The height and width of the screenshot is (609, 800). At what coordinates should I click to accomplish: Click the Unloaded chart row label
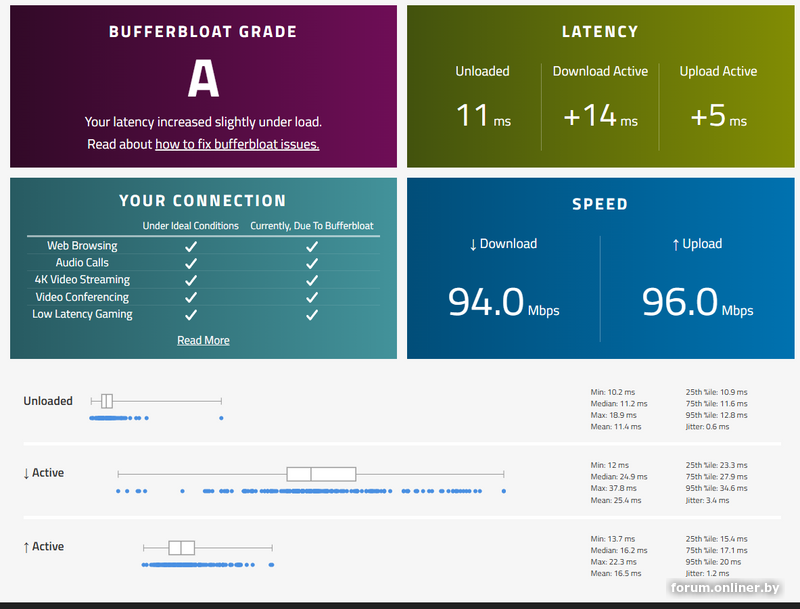click(48, 401)
